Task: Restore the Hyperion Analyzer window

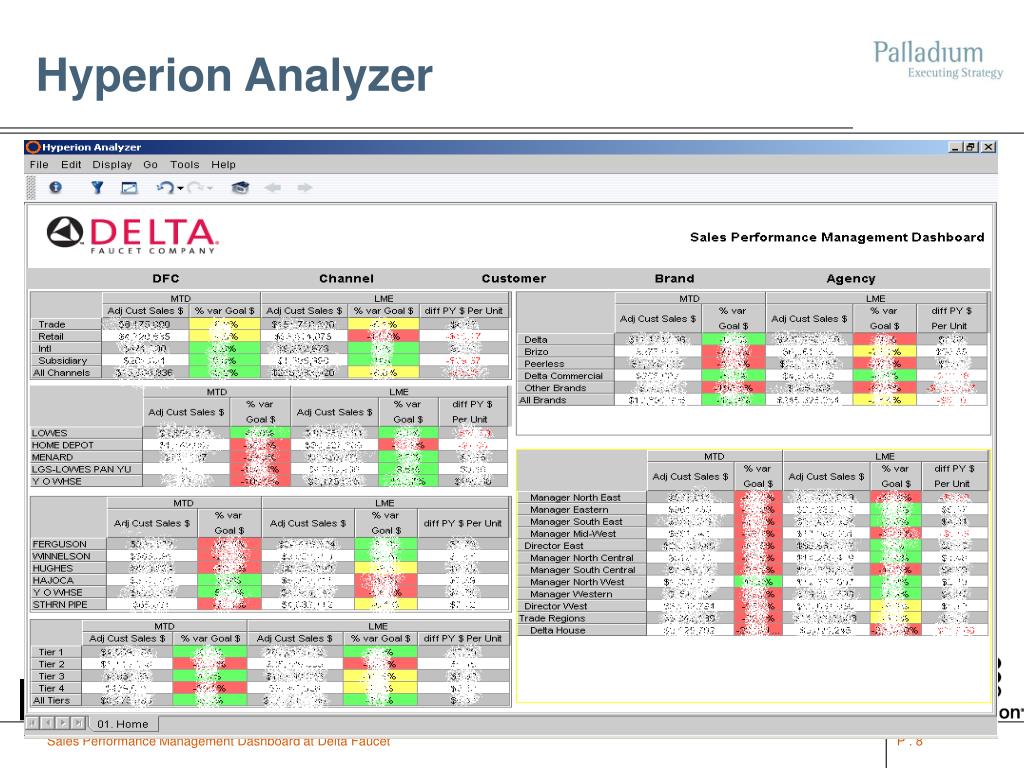Action: point(972,147)
